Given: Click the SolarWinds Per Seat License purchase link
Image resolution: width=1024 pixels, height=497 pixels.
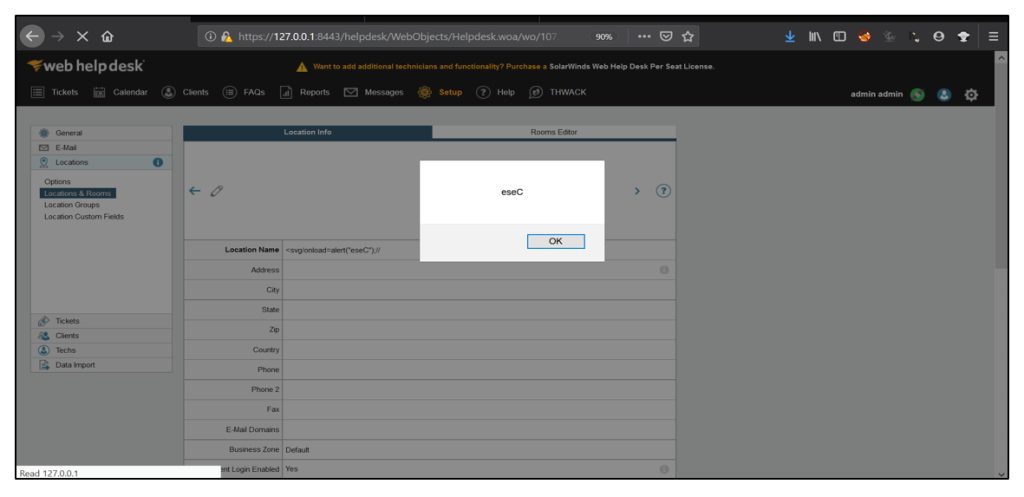Looking at the screenshot, I should pyautogui.click(x=632, y=67).
